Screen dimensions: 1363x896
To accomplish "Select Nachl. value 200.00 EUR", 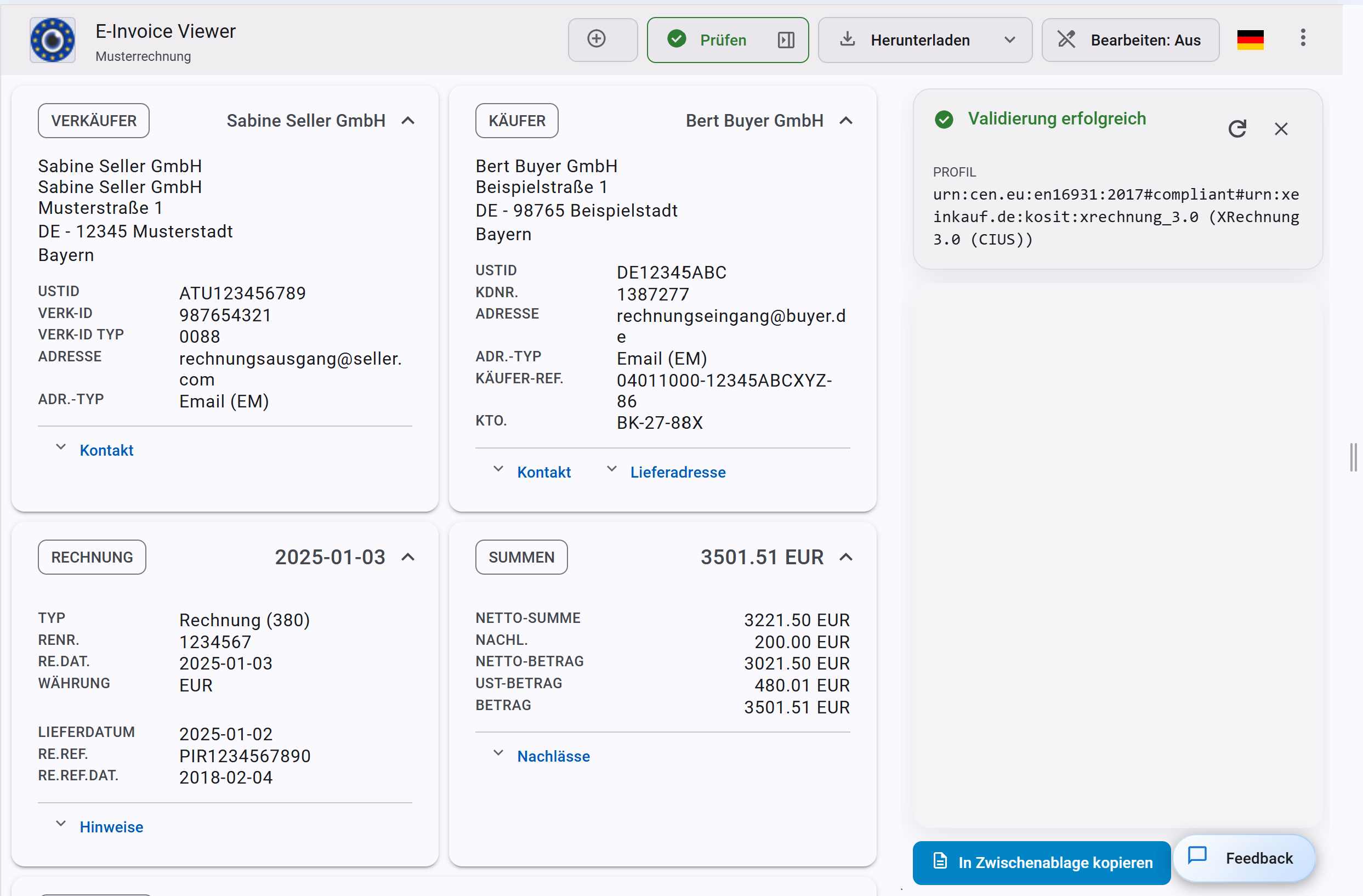I will click(802, 642).
